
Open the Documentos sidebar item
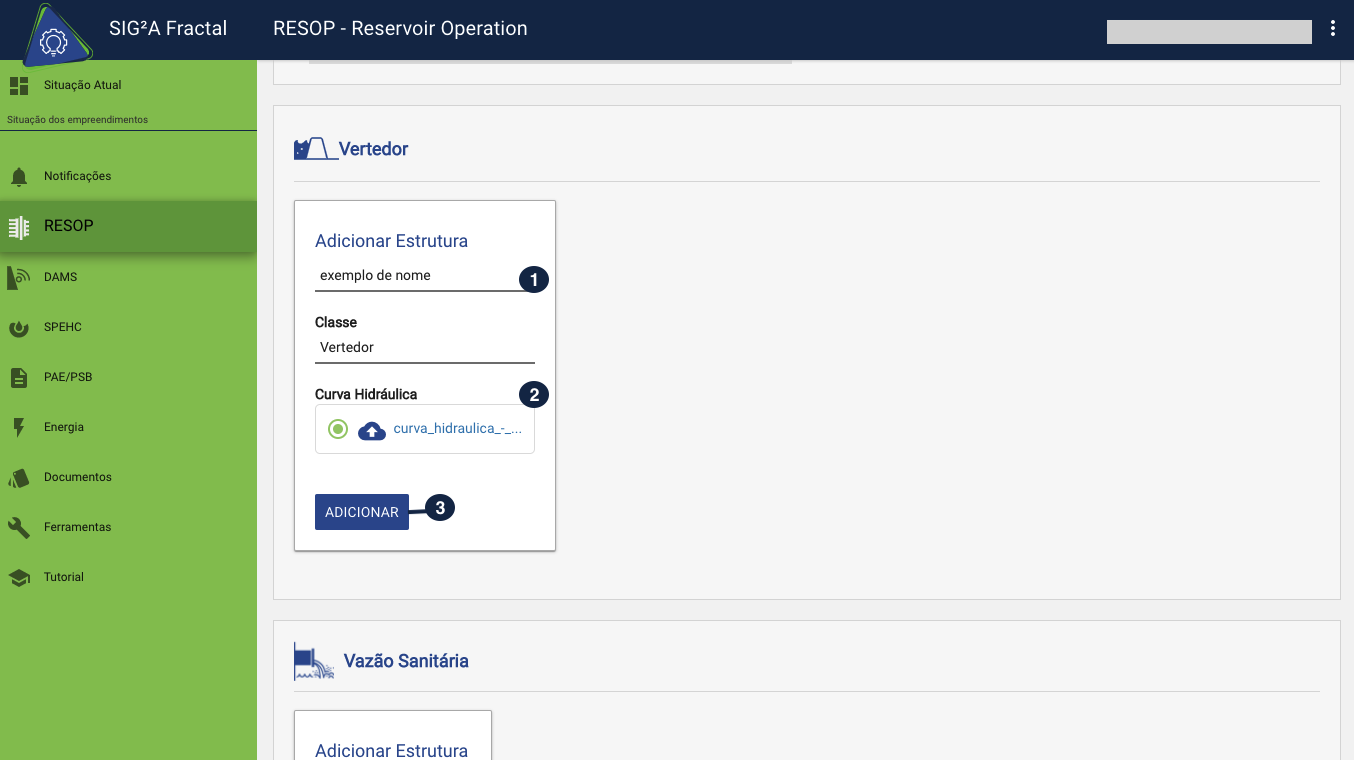[x=77, y=477]
